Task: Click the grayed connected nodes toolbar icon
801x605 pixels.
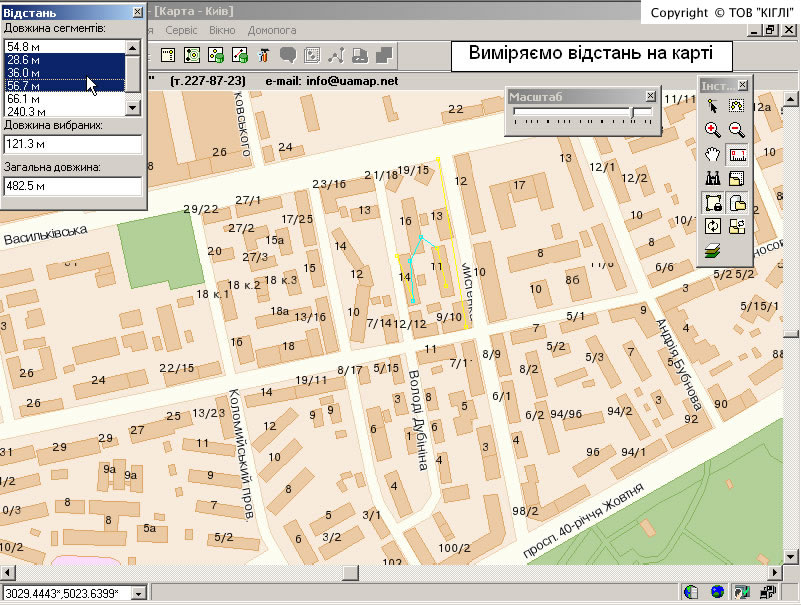Action: click(336, 55)
